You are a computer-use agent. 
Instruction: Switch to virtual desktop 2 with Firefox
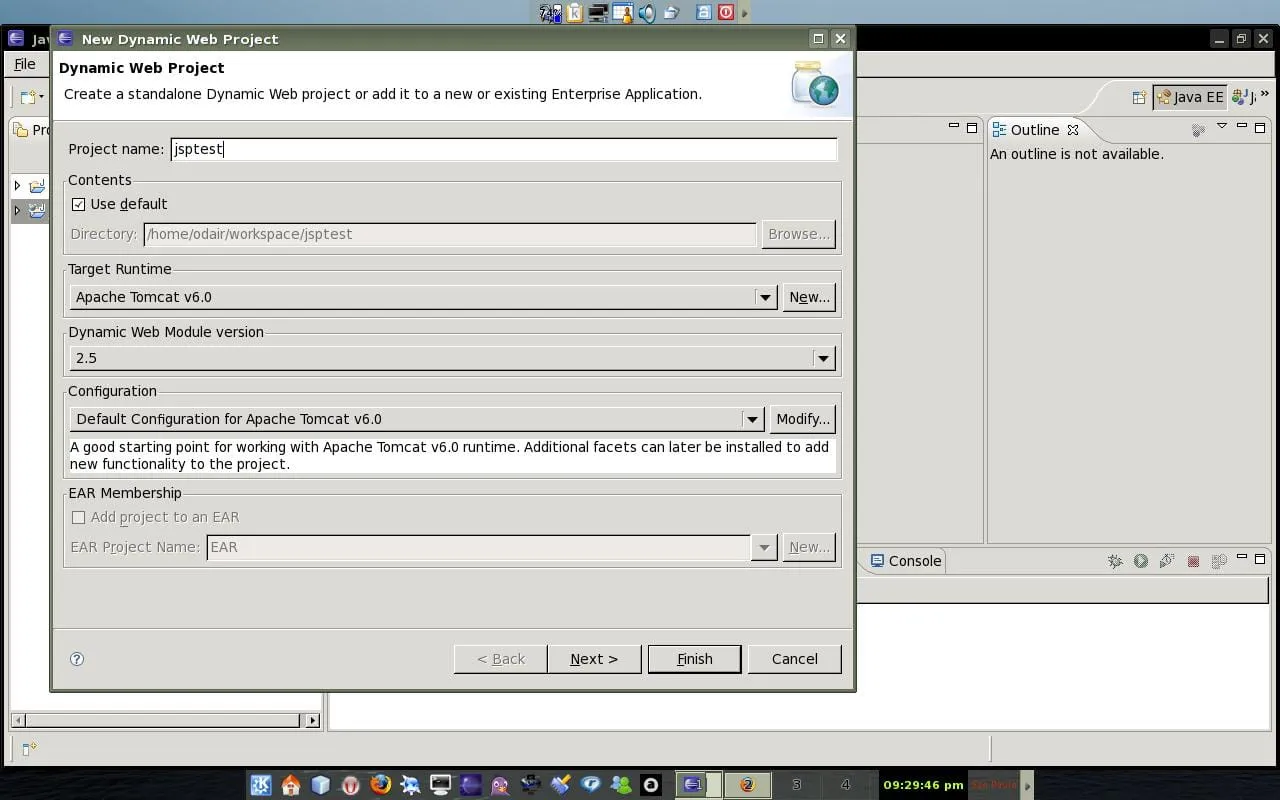747,785
